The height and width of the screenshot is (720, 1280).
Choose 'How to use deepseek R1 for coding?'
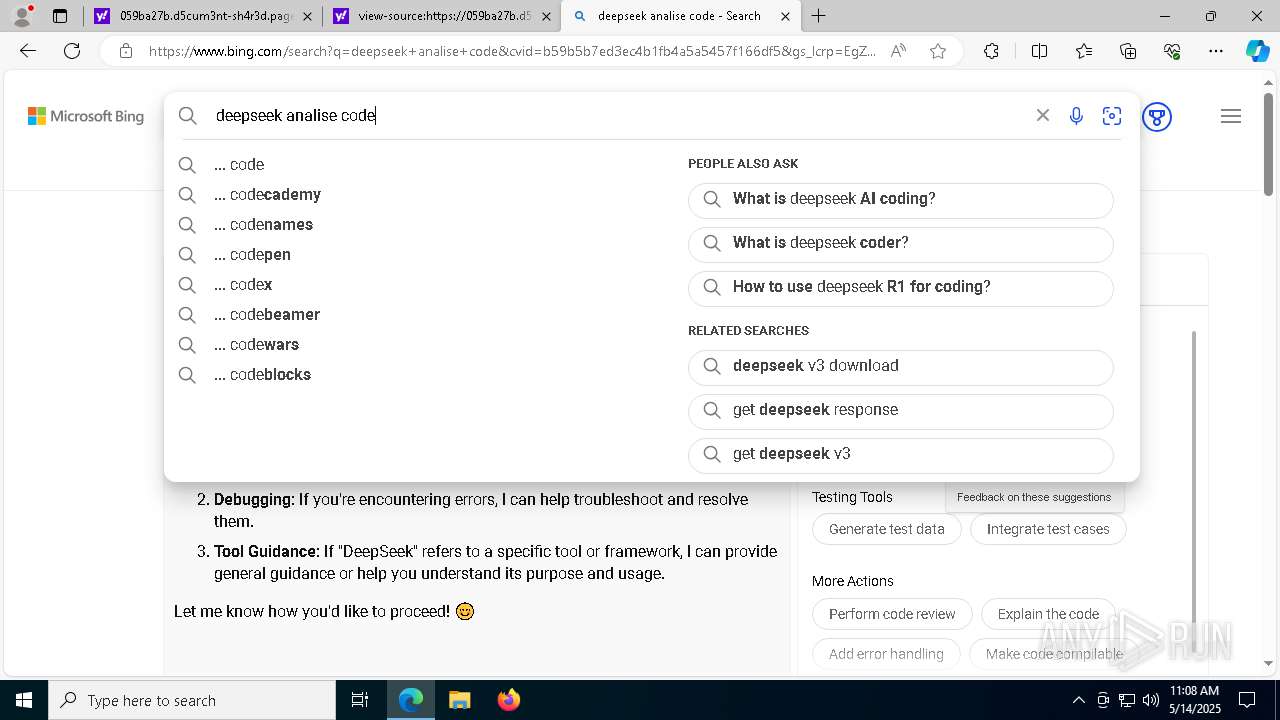901,287
